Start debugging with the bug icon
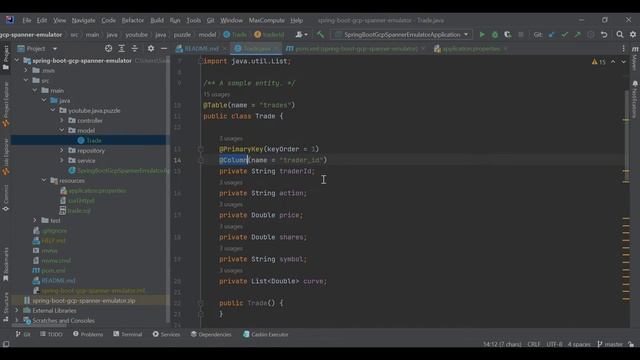Viewport: 640px width, 360px height. tap(495, 35)
